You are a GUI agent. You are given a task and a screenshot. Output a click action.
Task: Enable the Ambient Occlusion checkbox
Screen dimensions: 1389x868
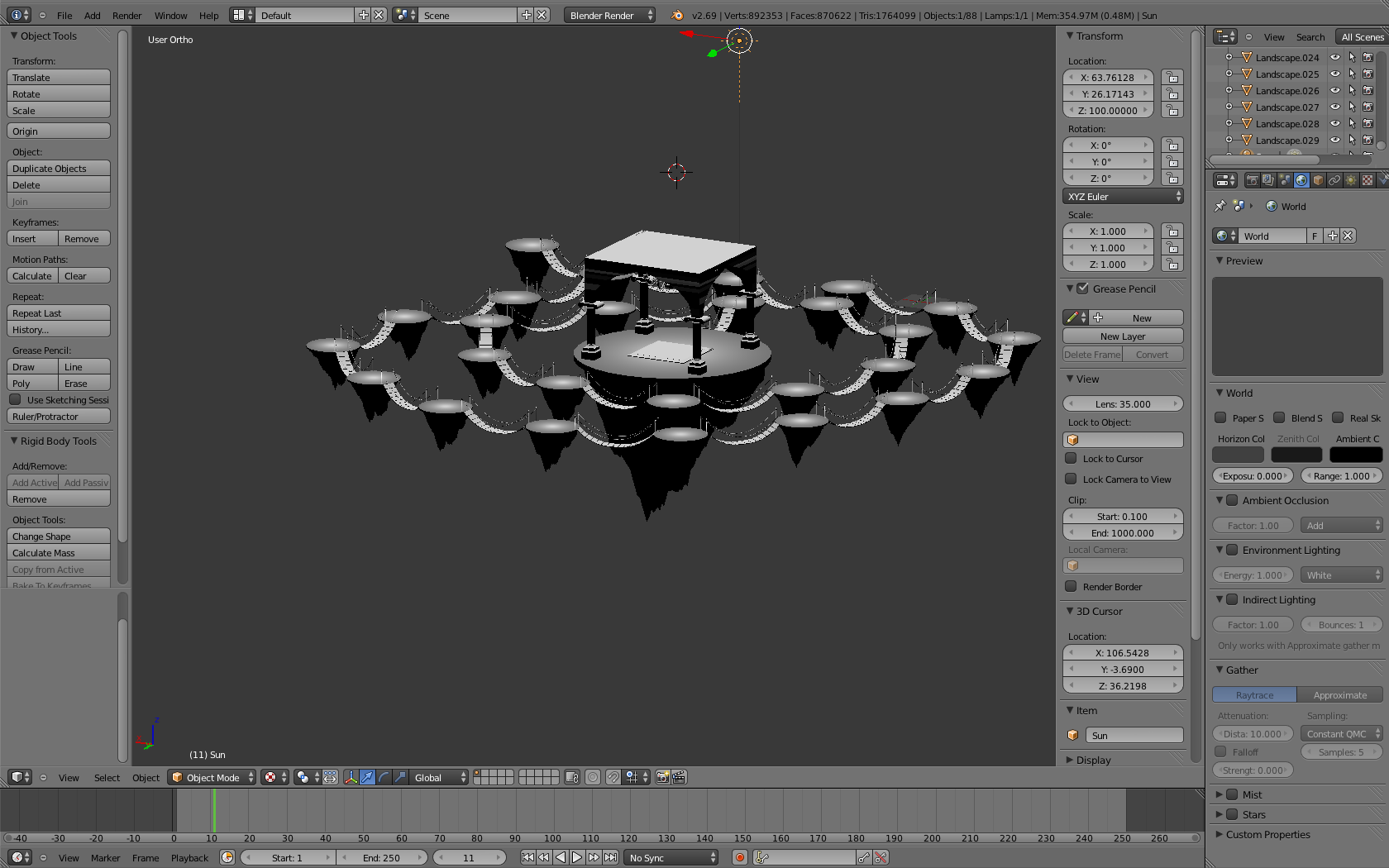coord(1232,500)
